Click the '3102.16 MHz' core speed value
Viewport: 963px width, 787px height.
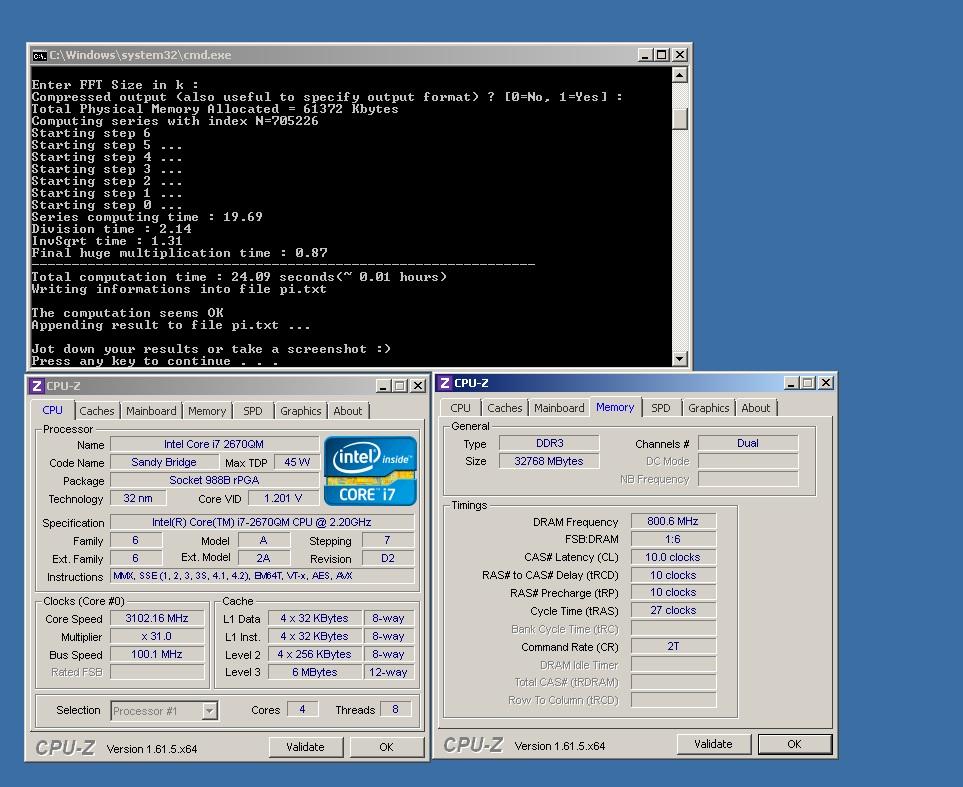pos(157,619)
